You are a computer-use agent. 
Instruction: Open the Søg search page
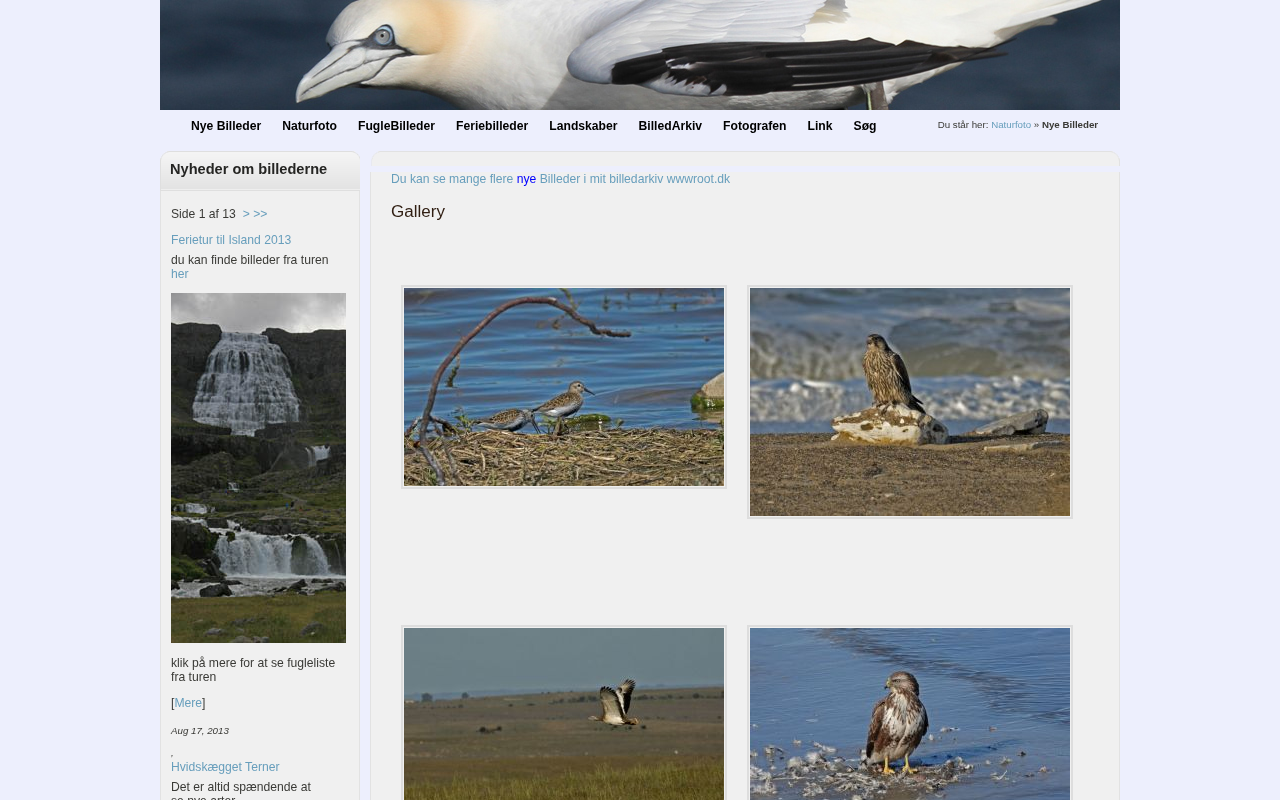coord(864,126)
